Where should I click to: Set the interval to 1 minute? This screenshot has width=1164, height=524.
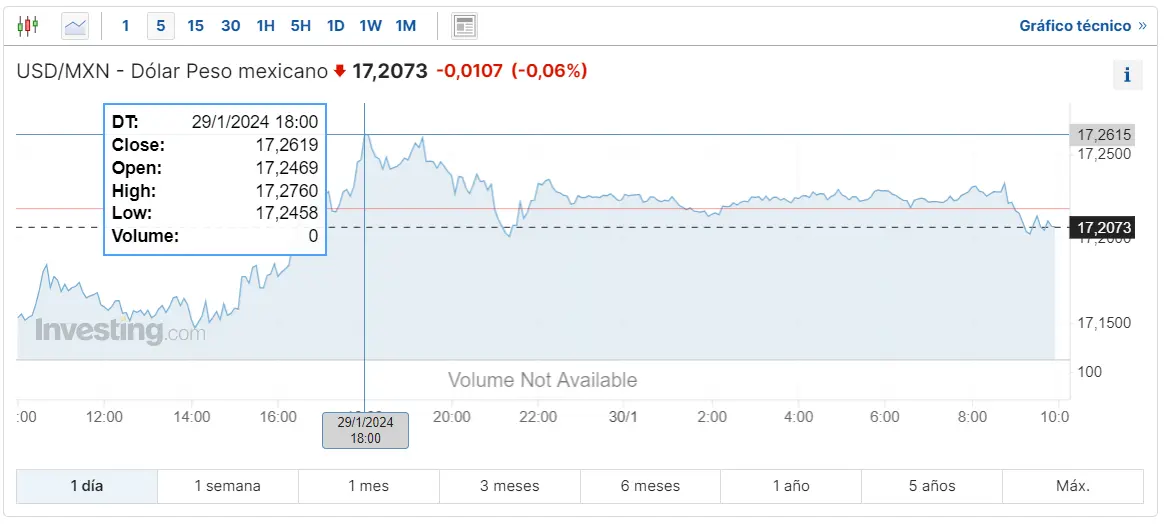[125, 26]
